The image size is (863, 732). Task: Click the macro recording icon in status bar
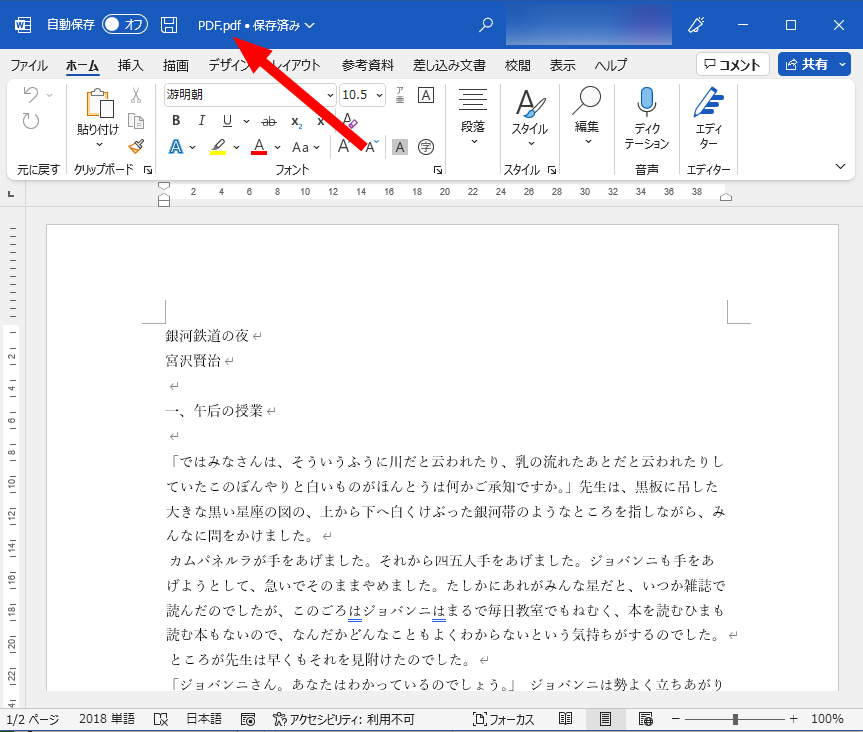[x=248, y=719]
